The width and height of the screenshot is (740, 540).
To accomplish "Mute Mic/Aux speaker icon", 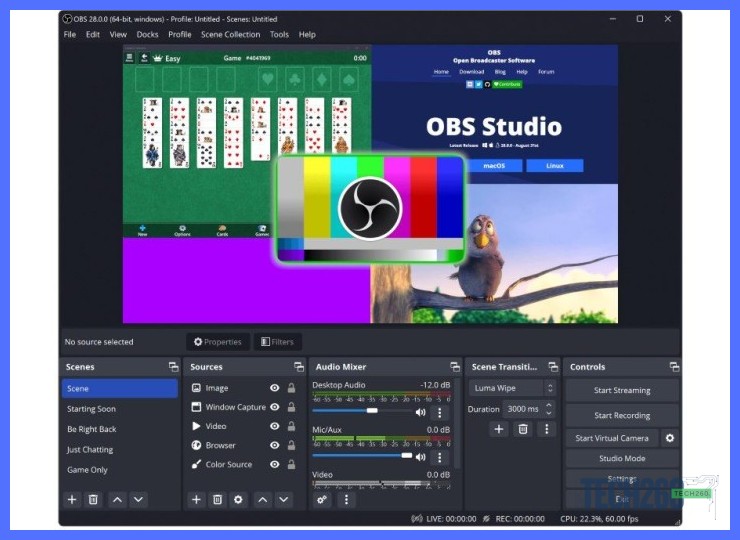I will (420, 457).
